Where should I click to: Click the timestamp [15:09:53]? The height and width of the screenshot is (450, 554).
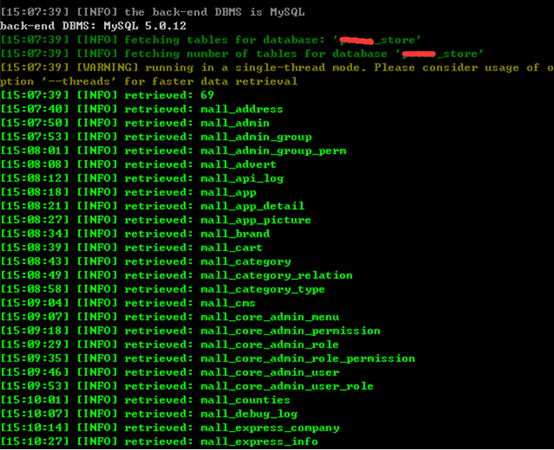(35, 386)
